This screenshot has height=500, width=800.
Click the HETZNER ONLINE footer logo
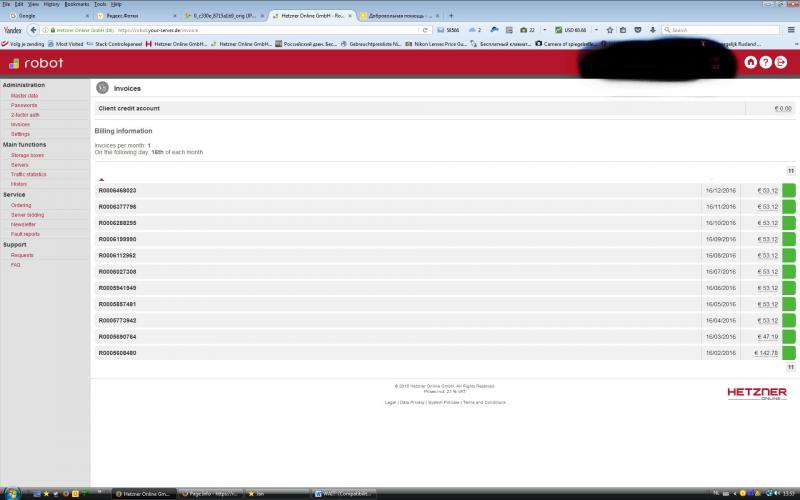[x=757, y=393]
